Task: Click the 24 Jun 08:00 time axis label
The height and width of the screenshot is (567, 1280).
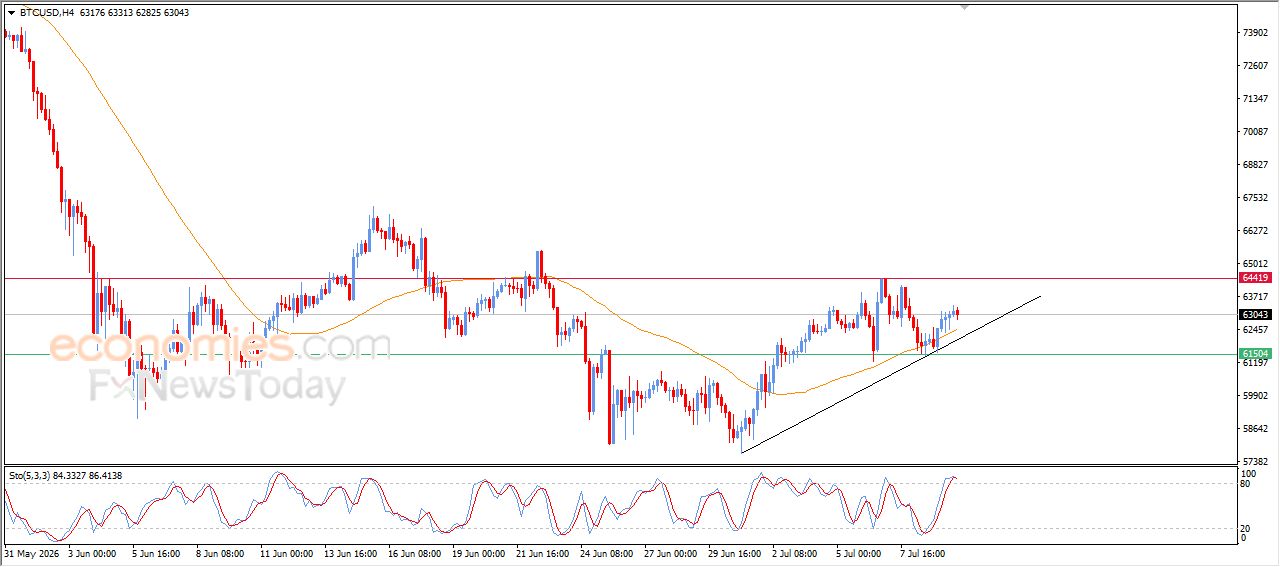Action: coord(606,552)
